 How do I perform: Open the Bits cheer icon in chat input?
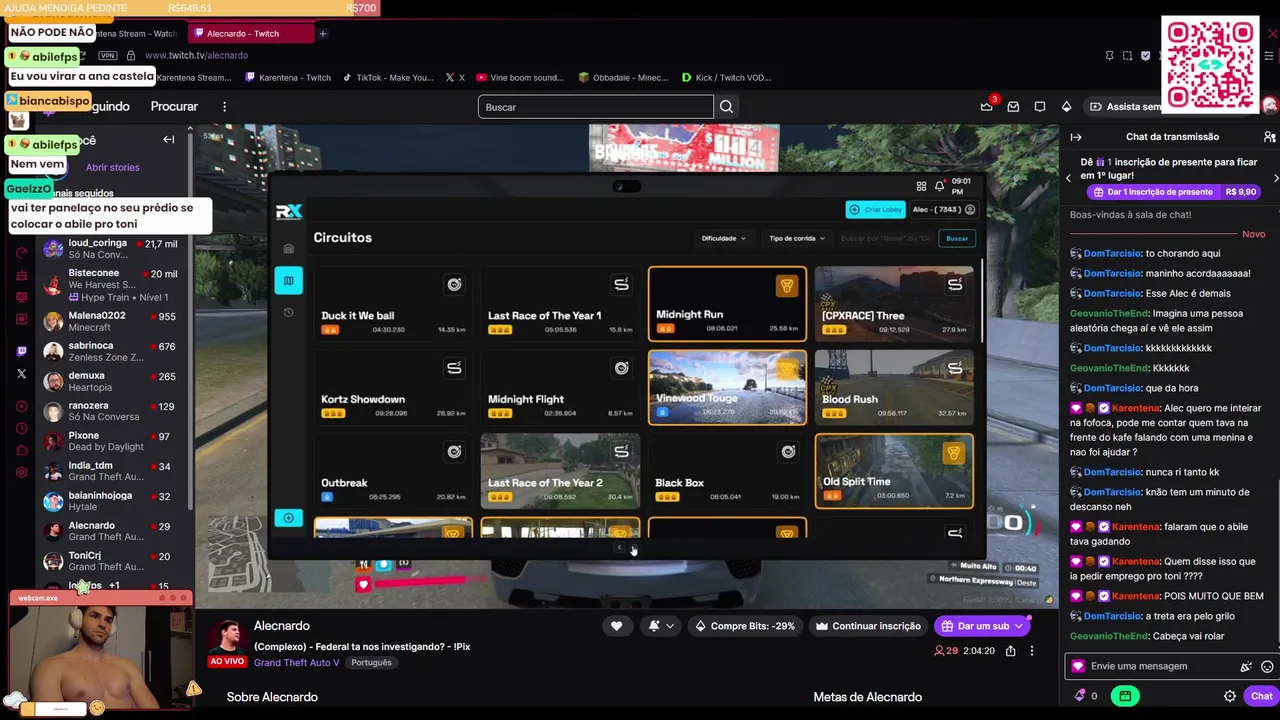pyautogui.click(x=1246, y=666)
